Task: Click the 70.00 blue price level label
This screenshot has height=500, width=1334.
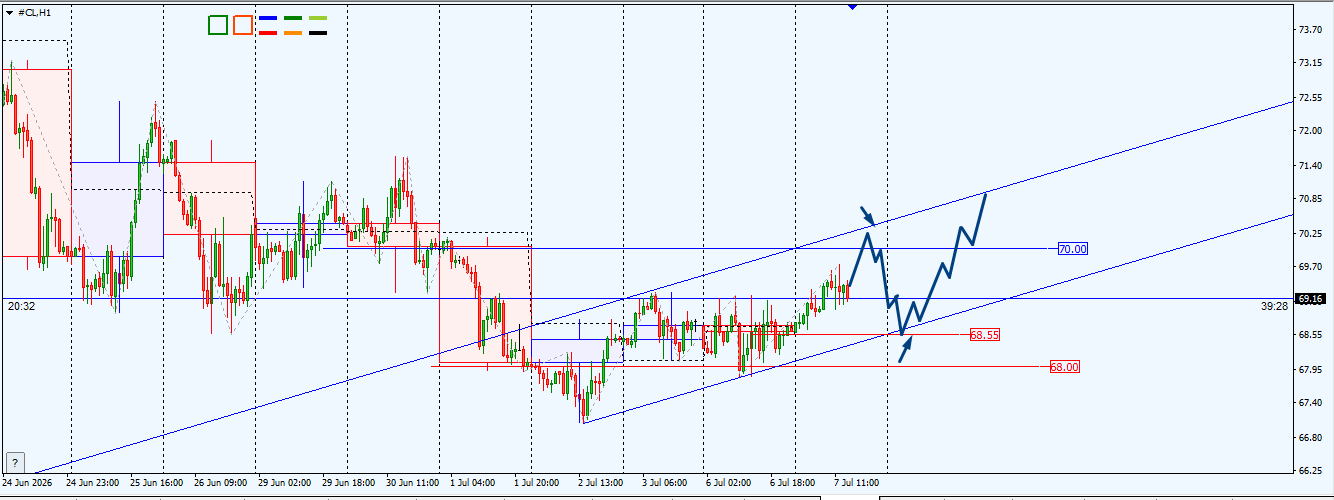Action: coord(1073,248)
